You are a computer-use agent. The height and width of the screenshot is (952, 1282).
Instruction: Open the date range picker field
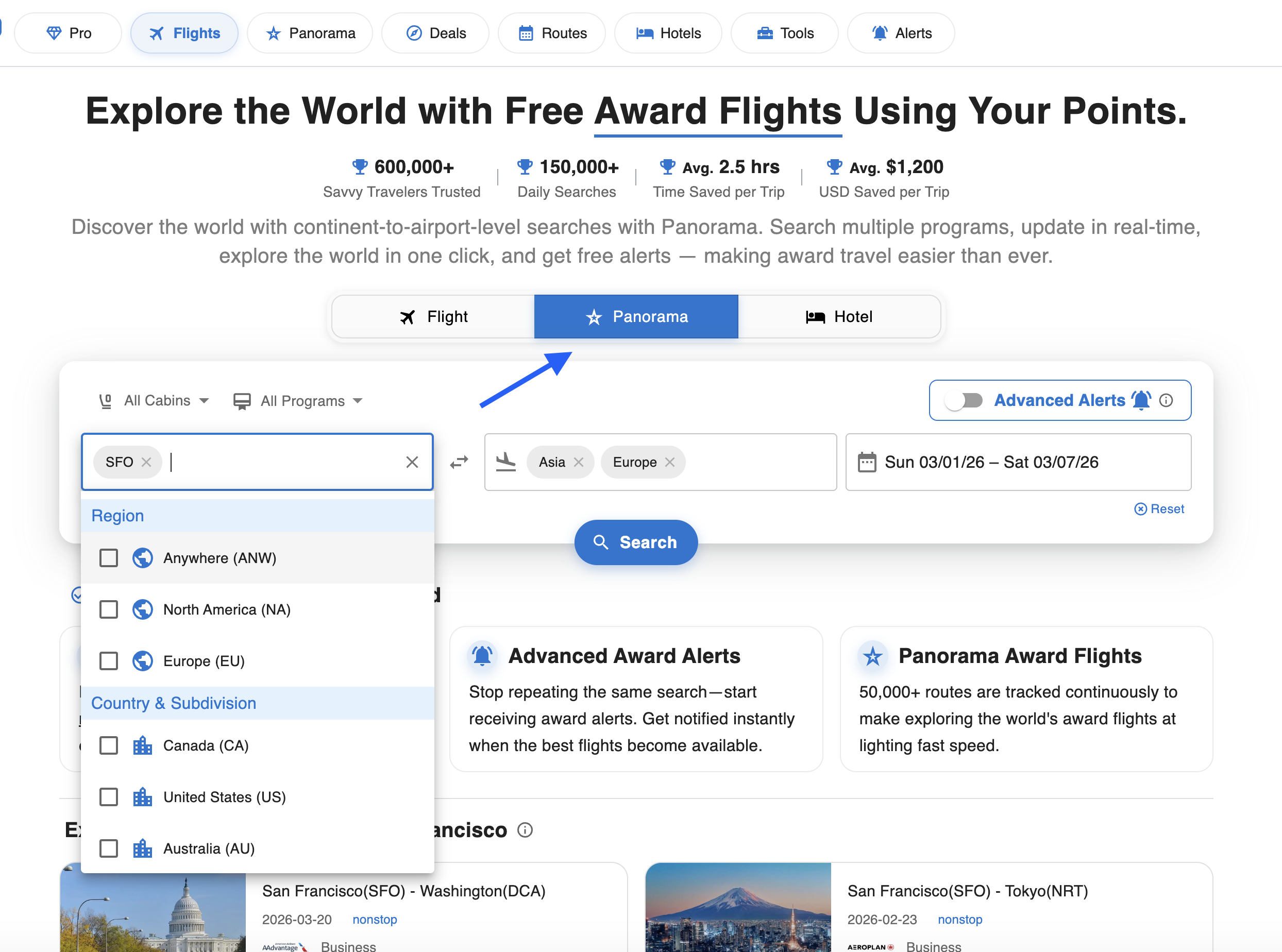click(1018, 462)
